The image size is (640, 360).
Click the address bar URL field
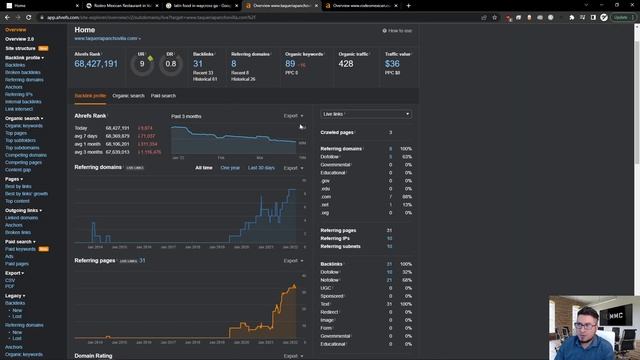tap(257, 18)
